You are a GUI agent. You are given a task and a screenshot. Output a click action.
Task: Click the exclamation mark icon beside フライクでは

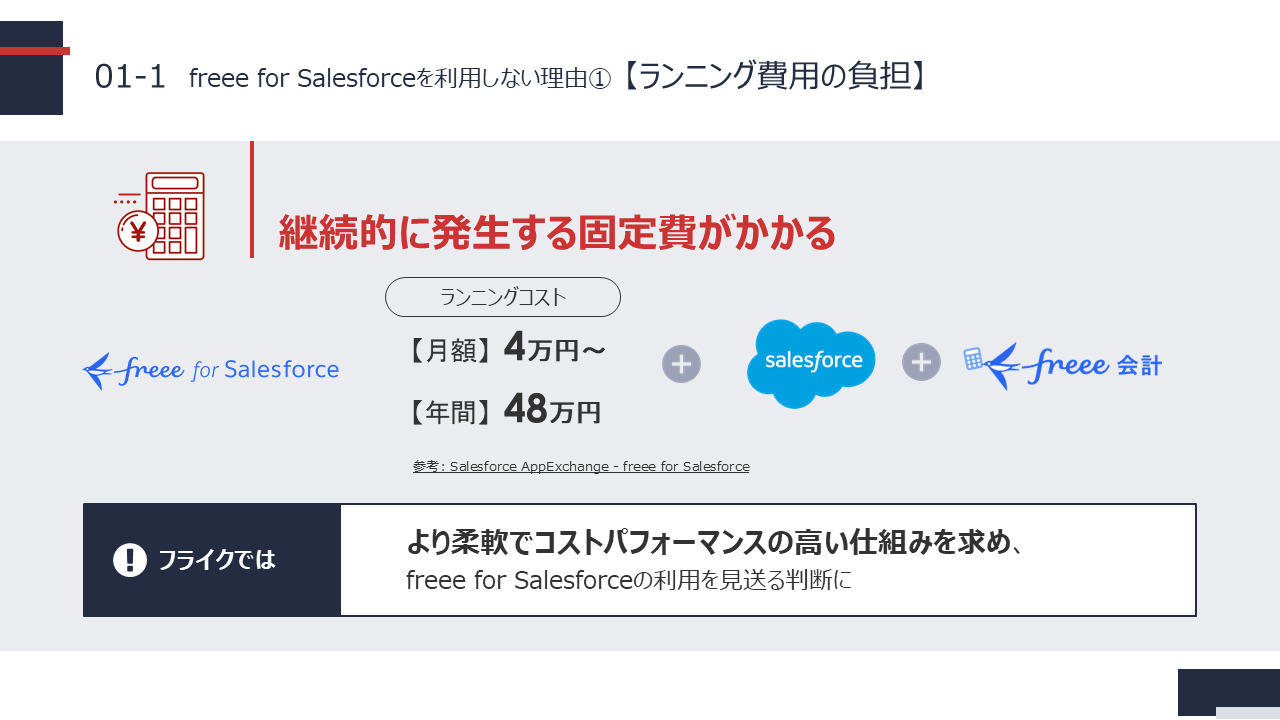(130, 560)
